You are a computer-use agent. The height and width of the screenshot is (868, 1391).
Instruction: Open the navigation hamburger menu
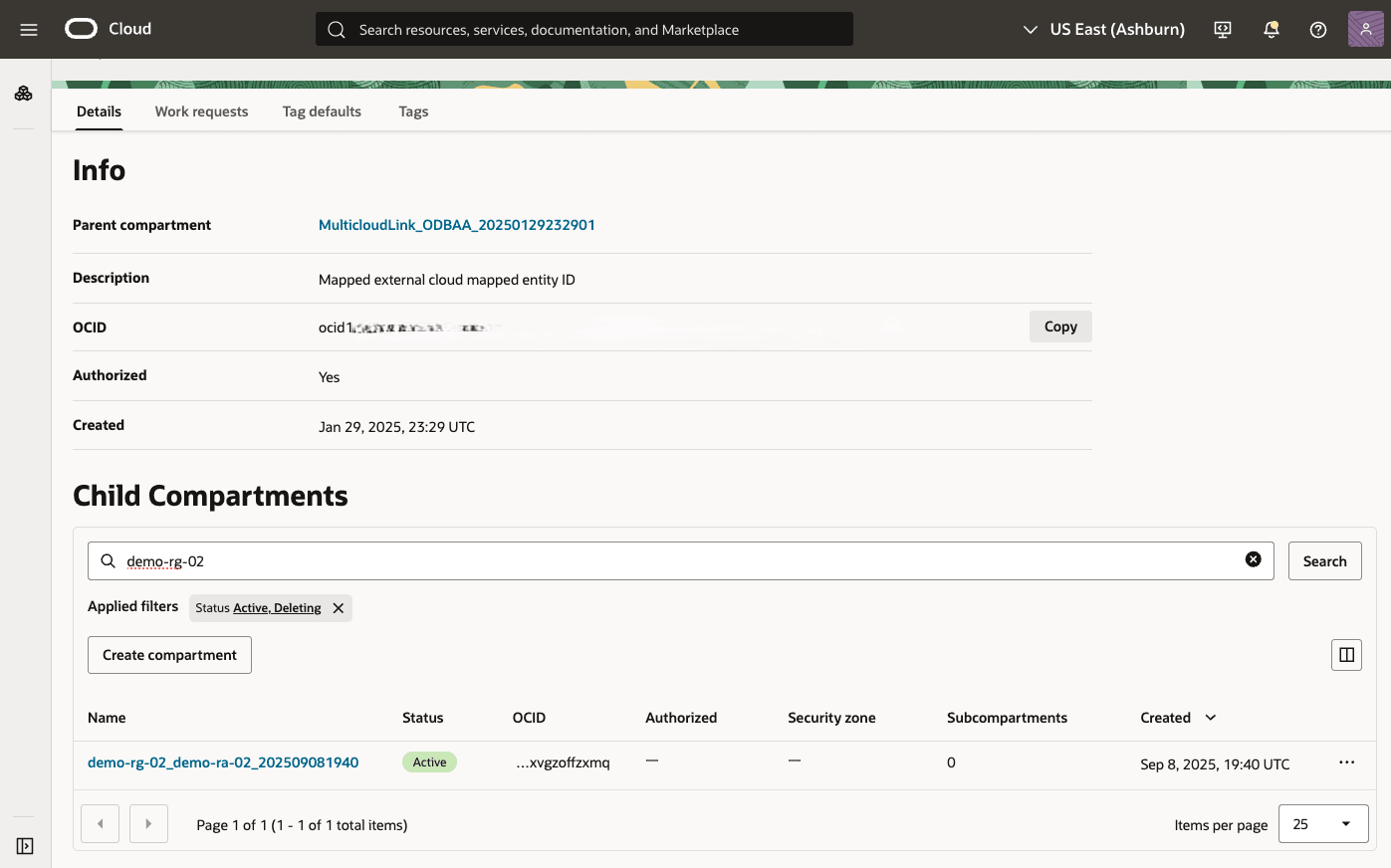pyautogui.click(x=28, y=29)
